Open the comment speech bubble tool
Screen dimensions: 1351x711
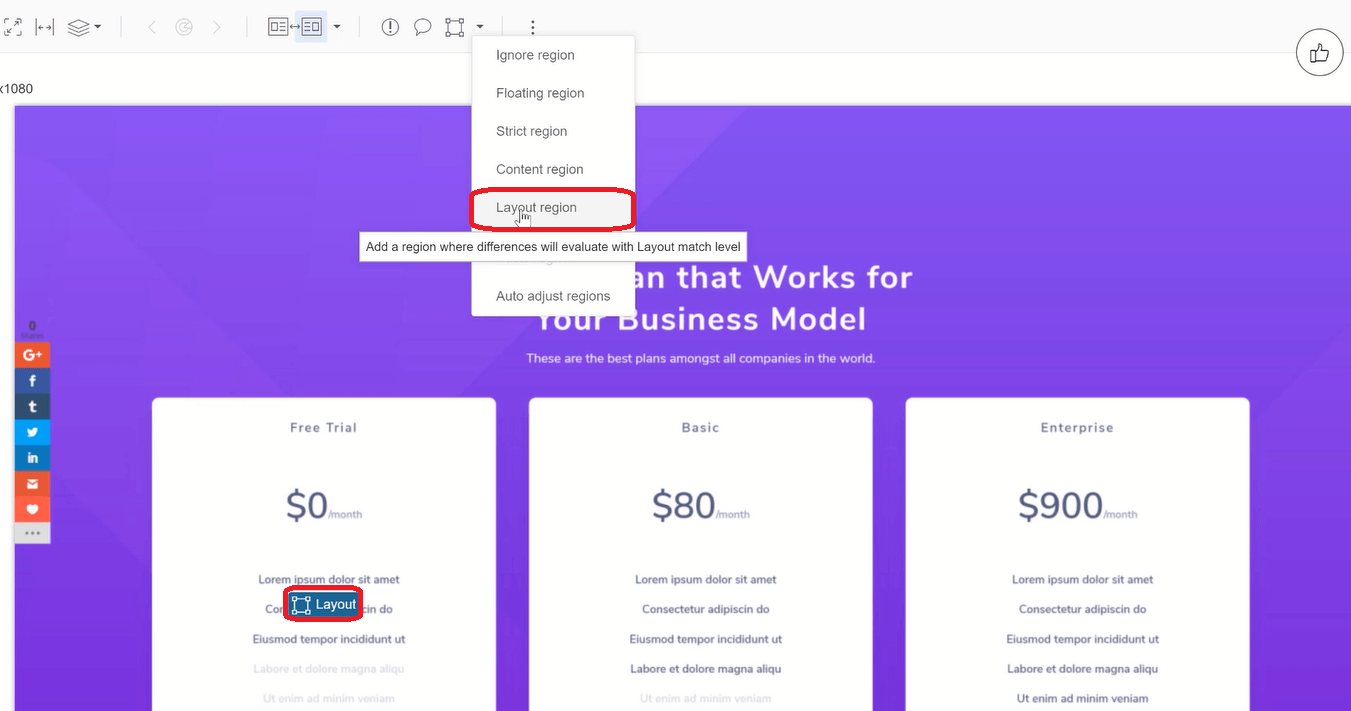pos(423,27)
